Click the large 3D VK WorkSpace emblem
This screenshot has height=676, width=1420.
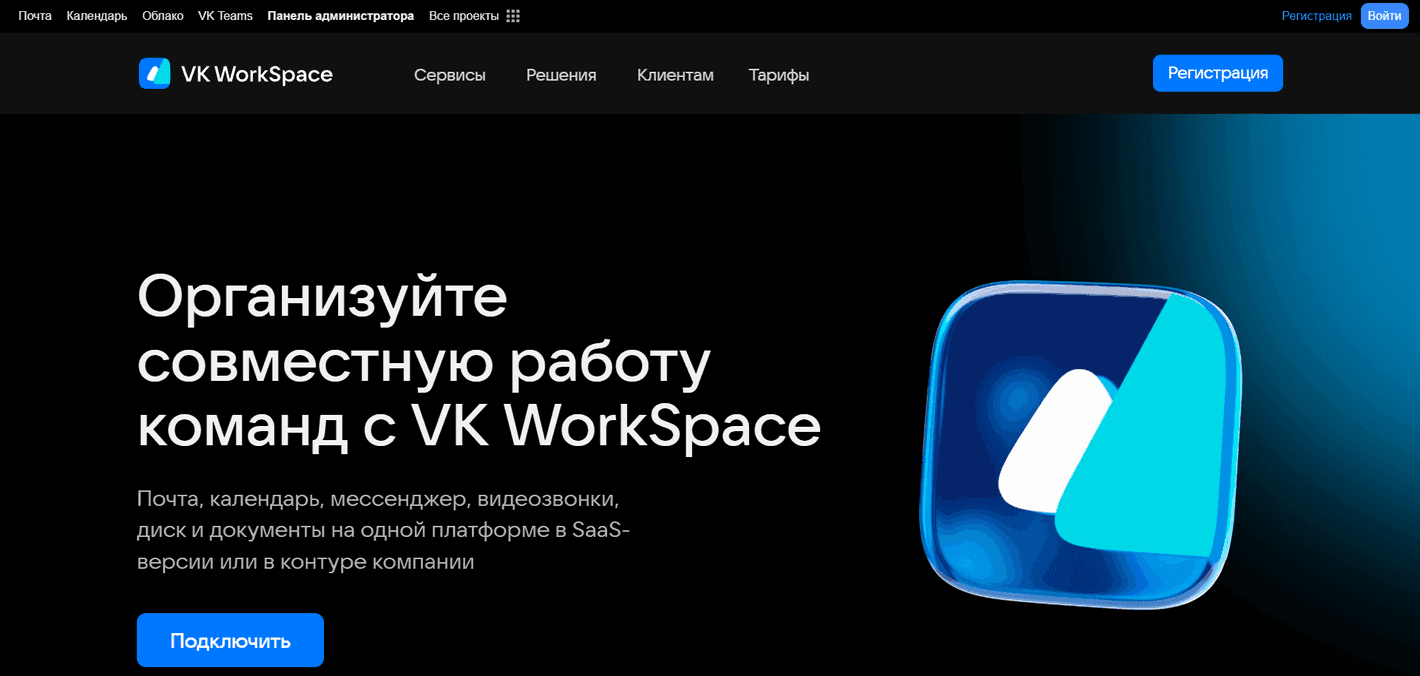pos(1080,446)
